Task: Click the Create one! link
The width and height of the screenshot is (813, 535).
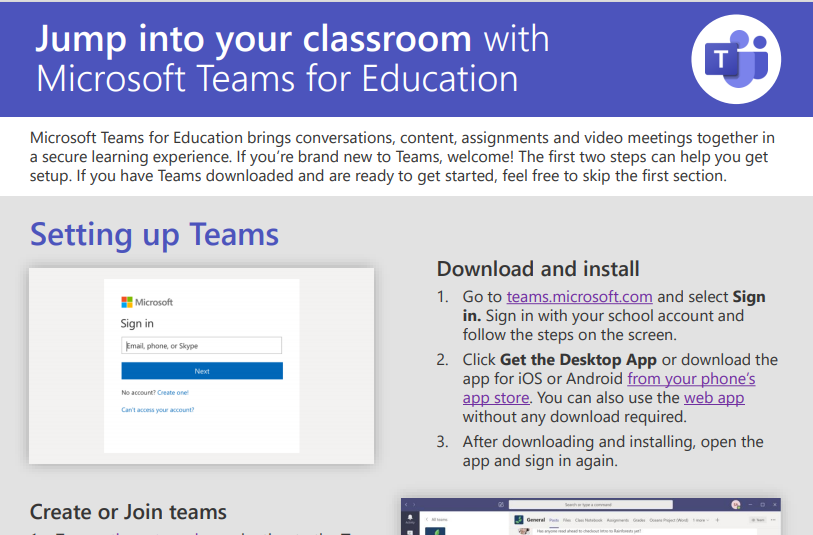Action: [173, 392]
